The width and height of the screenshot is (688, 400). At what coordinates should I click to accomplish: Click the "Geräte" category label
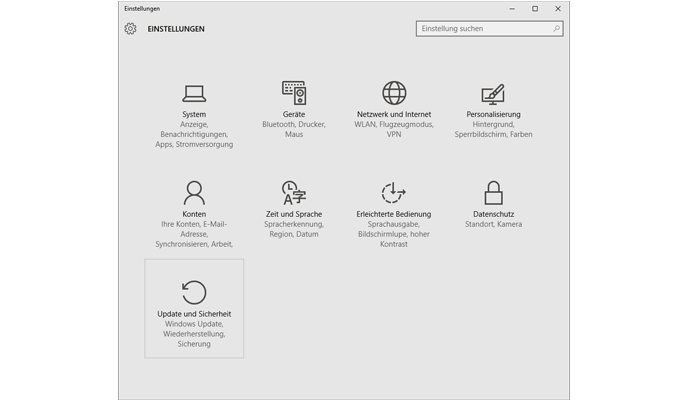(x=293, y=115)
